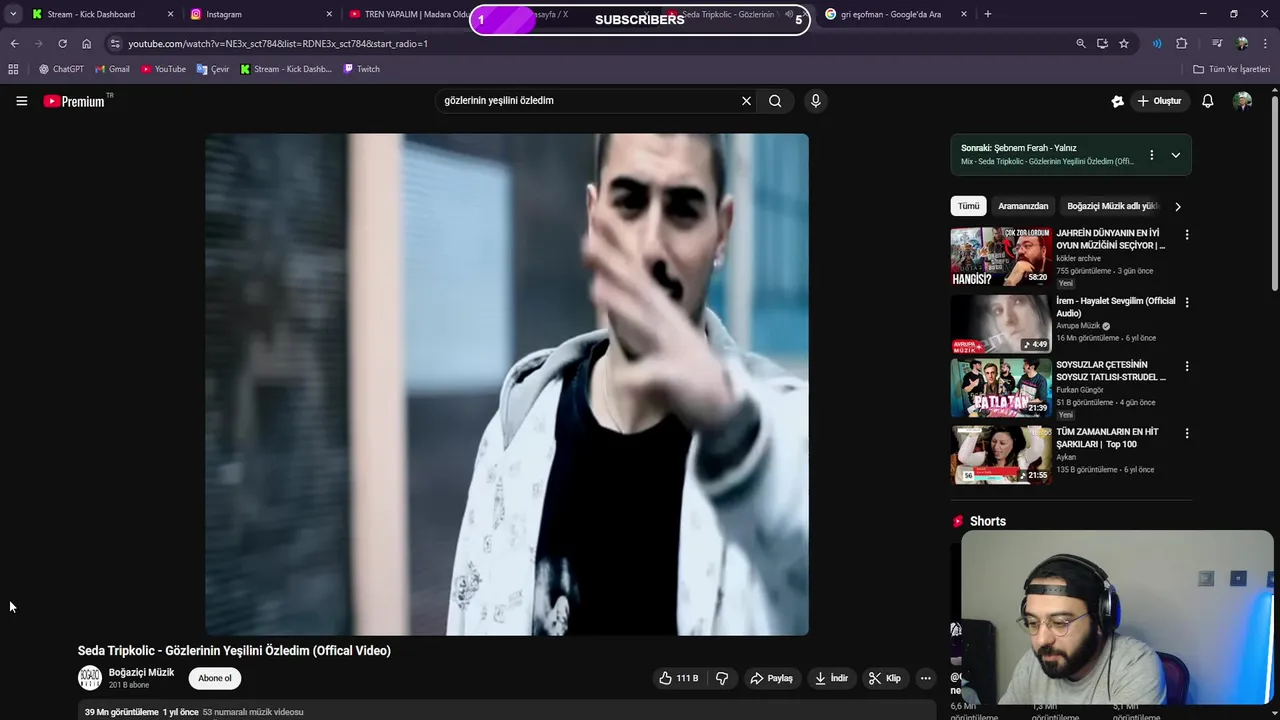The height and width of the screenshot is (720, 1280).
Task: Open browser home page icon
Action: pos(87,44)
